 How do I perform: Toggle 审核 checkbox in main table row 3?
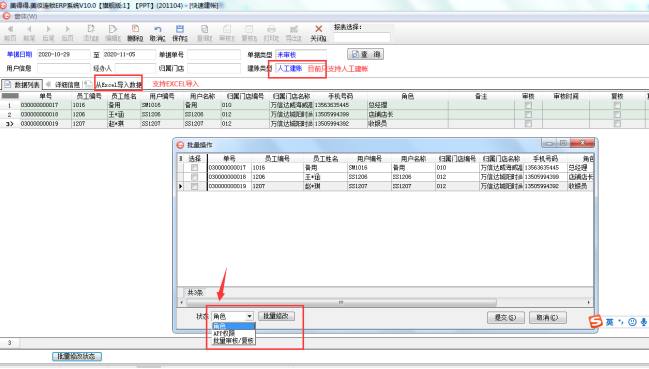[528, 124]
